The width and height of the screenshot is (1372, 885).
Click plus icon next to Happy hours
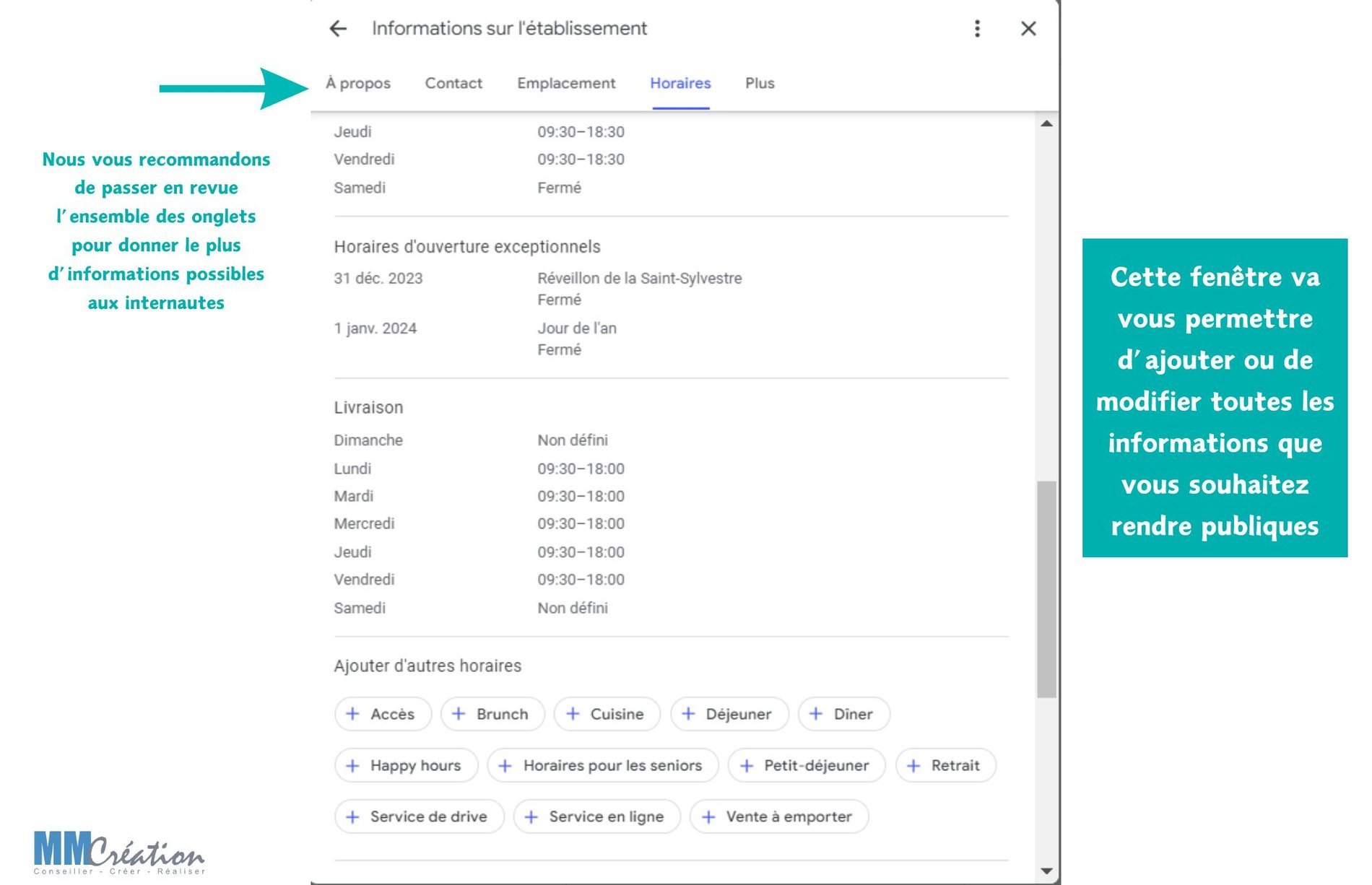[x=352, y=766]
